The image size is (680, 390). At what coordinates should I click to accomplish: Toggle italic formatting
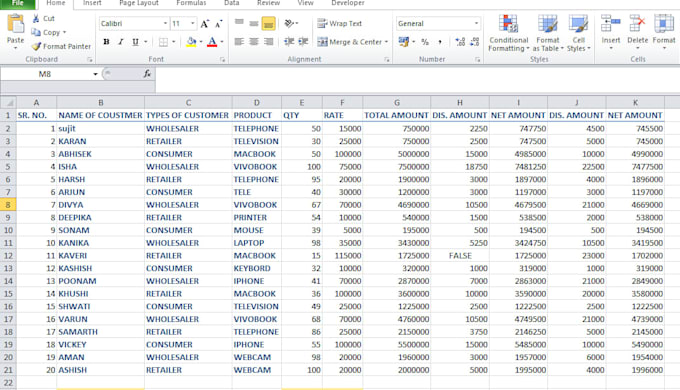[x=121, y=42]
